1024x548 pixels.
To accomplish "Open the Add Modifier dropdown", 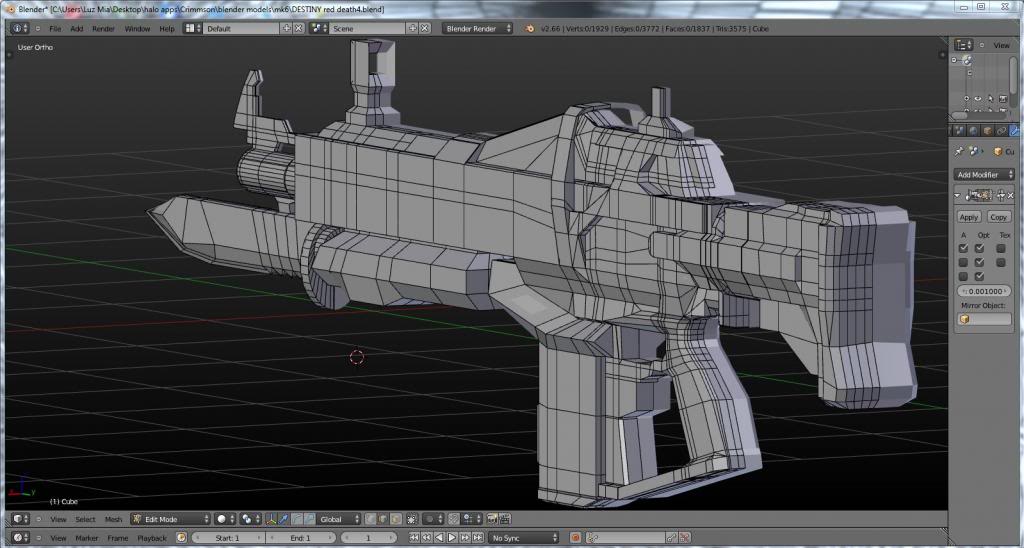I will click(984, 174).
